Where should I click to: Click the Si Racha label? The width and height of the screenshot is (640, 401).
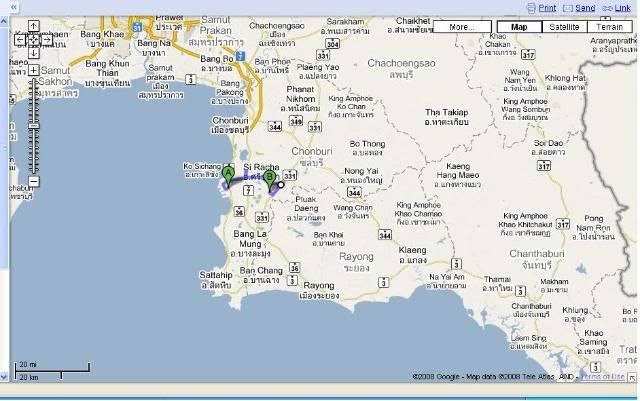pyautogui.click(x=261, y=167)
